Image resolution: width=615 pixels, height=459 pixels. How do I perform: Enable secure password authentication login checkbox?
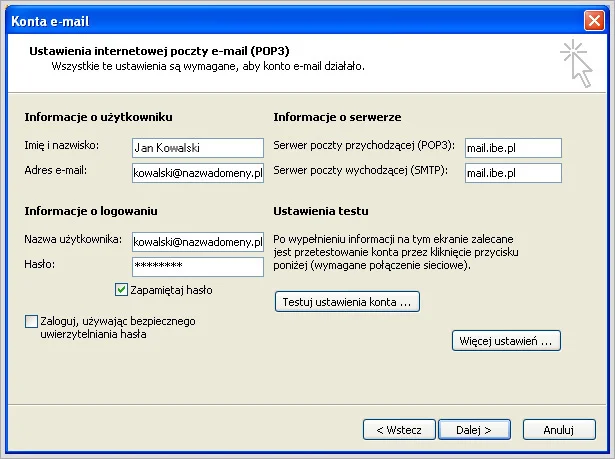point(31,321)
